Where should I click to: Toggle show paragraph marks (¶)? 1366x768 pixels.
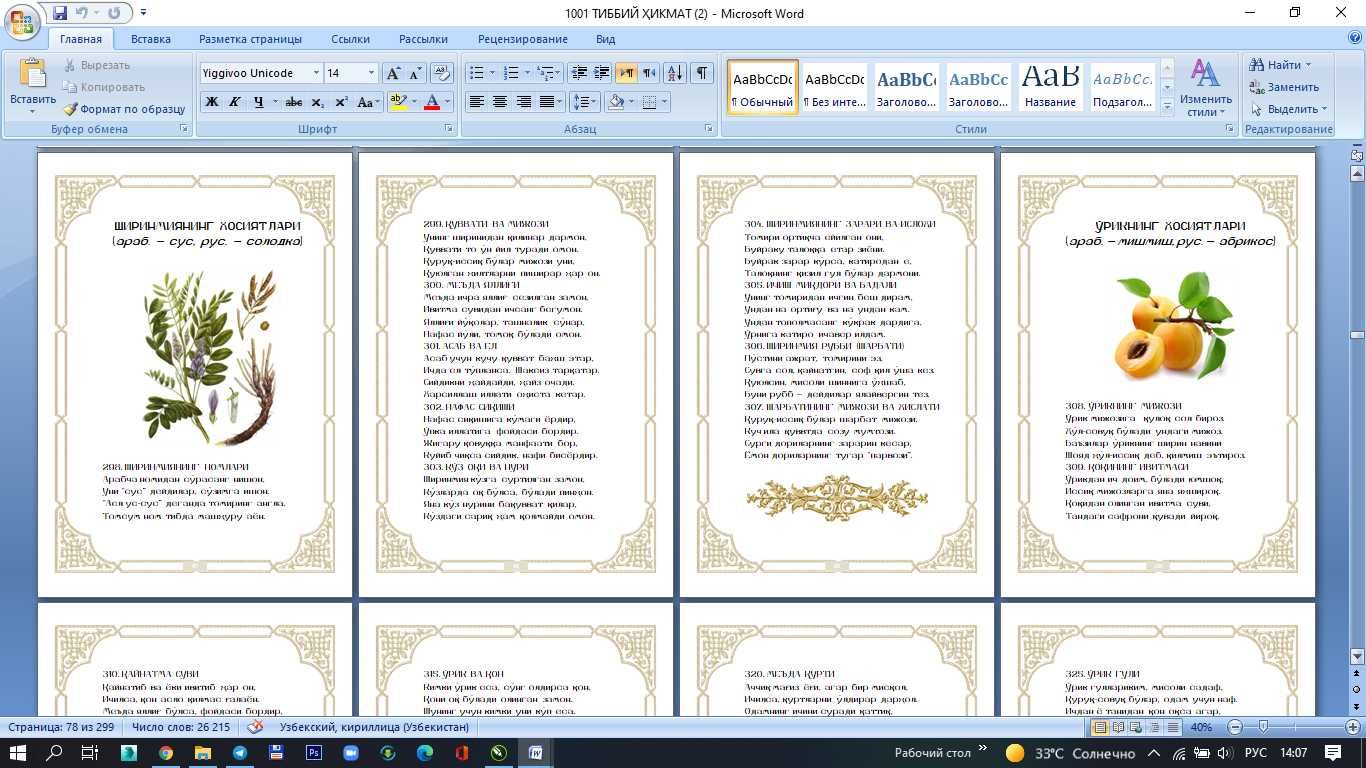point(702,73)
